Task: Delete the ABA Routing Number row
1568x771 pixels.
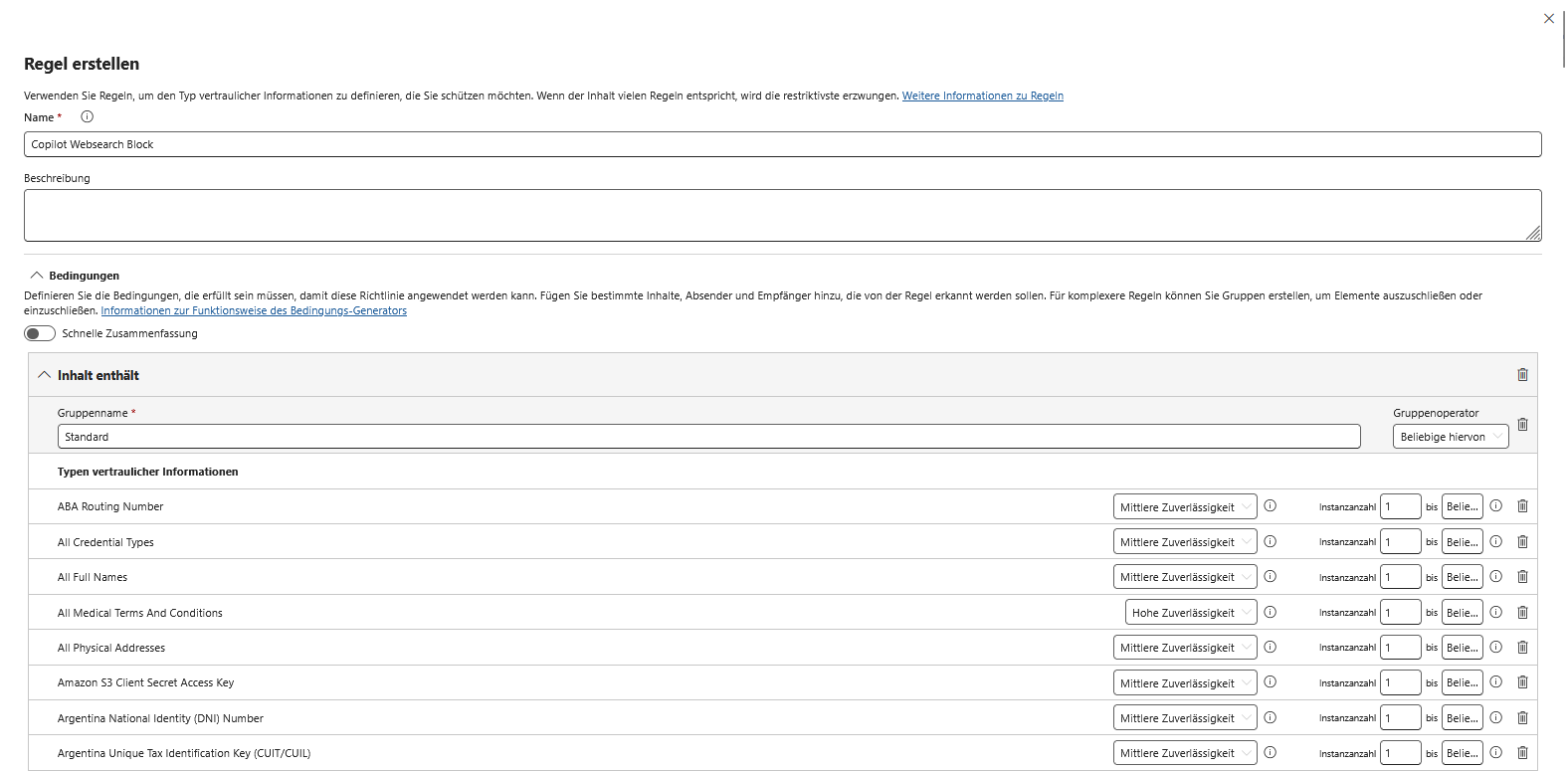Action: (1522, 506)
